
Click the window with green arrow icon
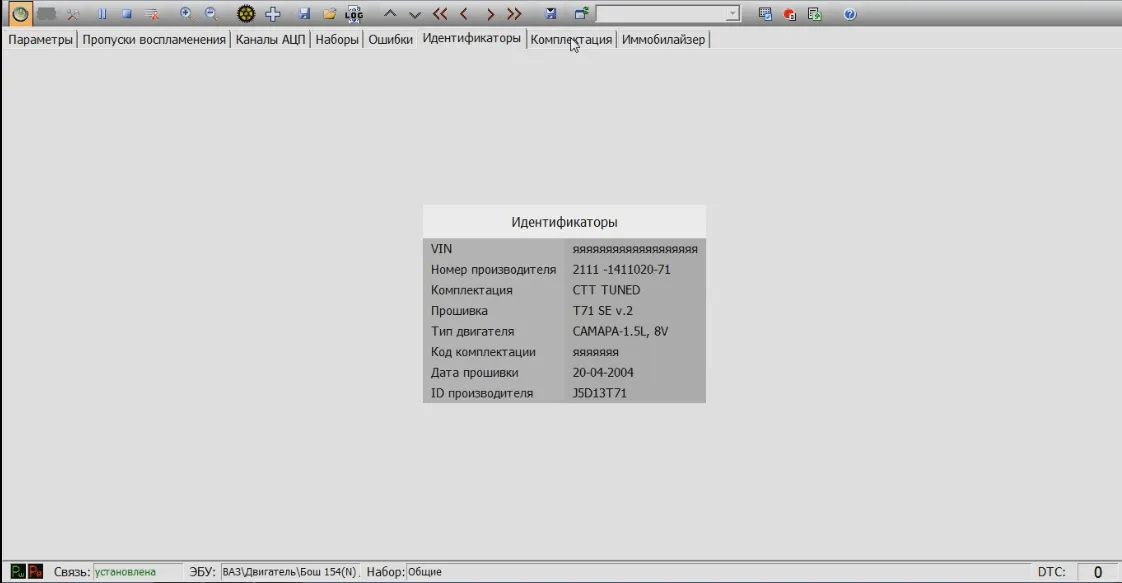pos(581,14)
